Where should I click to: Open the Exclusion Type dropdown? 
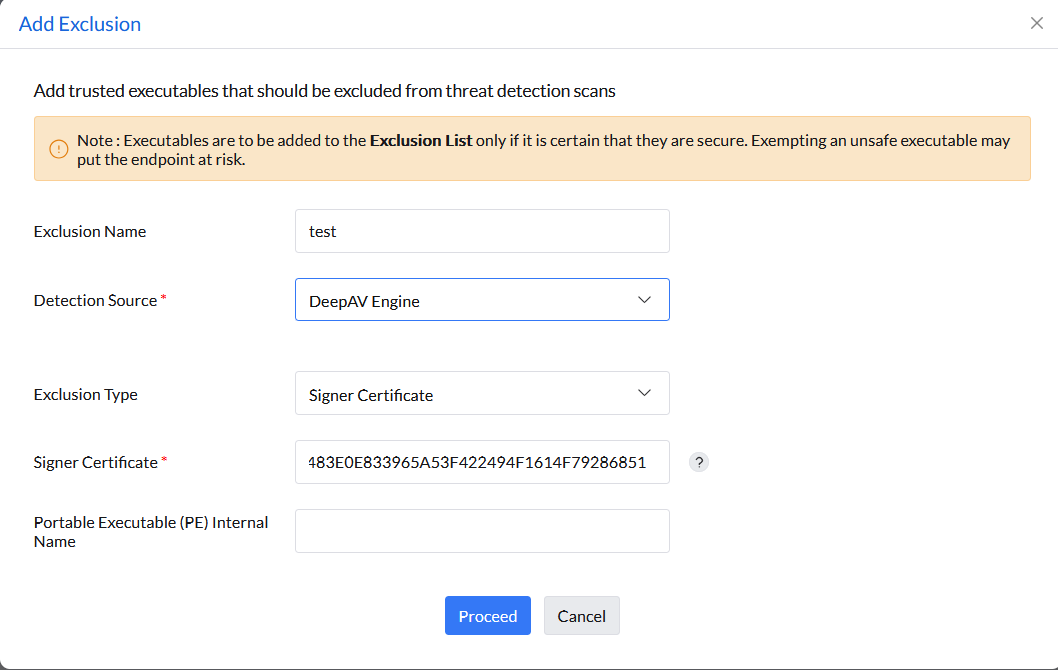coord(482,393)
